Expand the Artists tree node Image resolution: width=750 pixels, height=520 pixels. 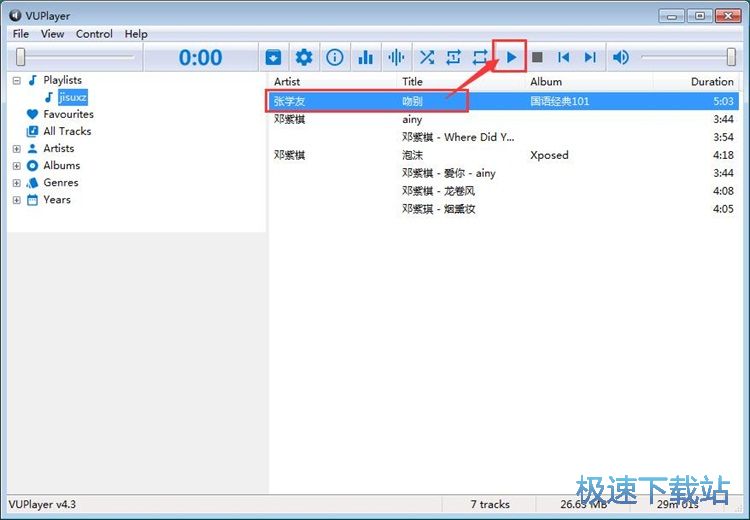pos(17,149)
